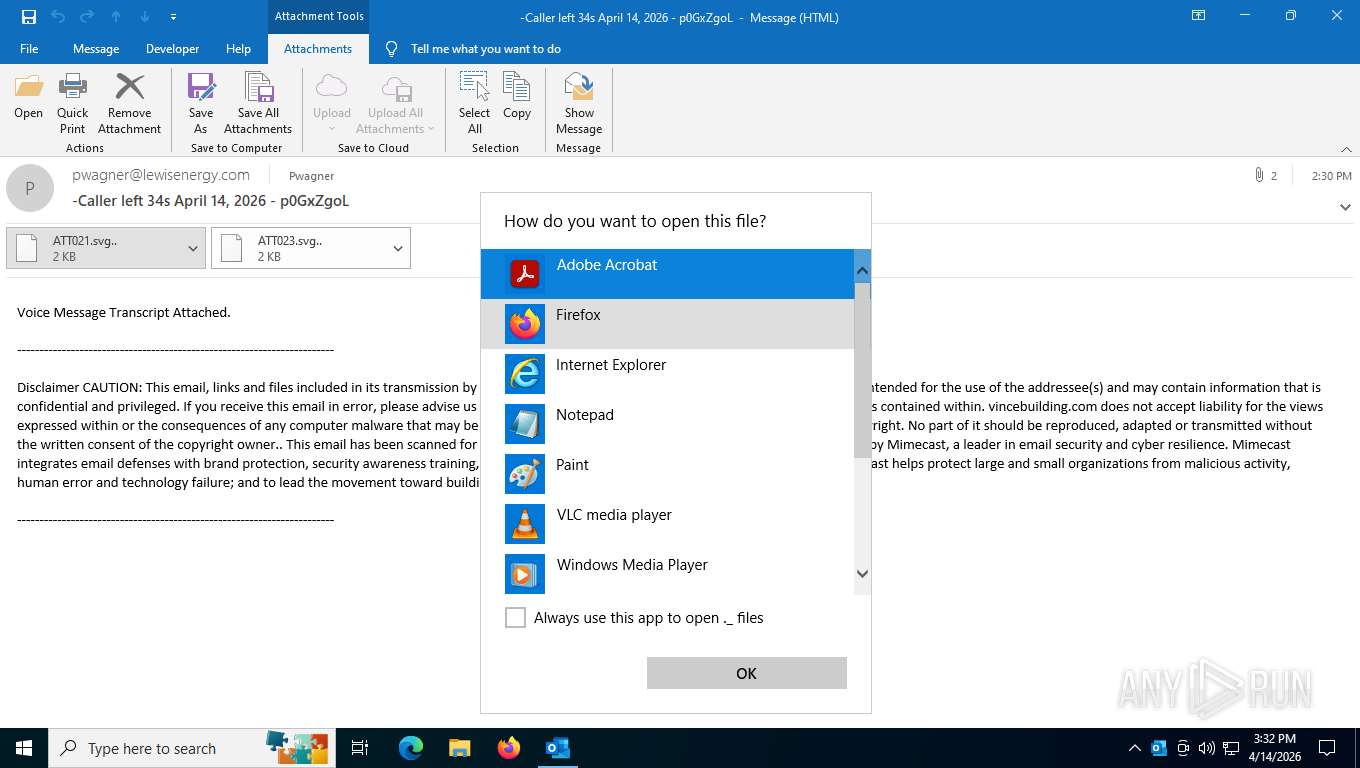
Task: Click the volume icon in system tray
Action: point(1206,748)
